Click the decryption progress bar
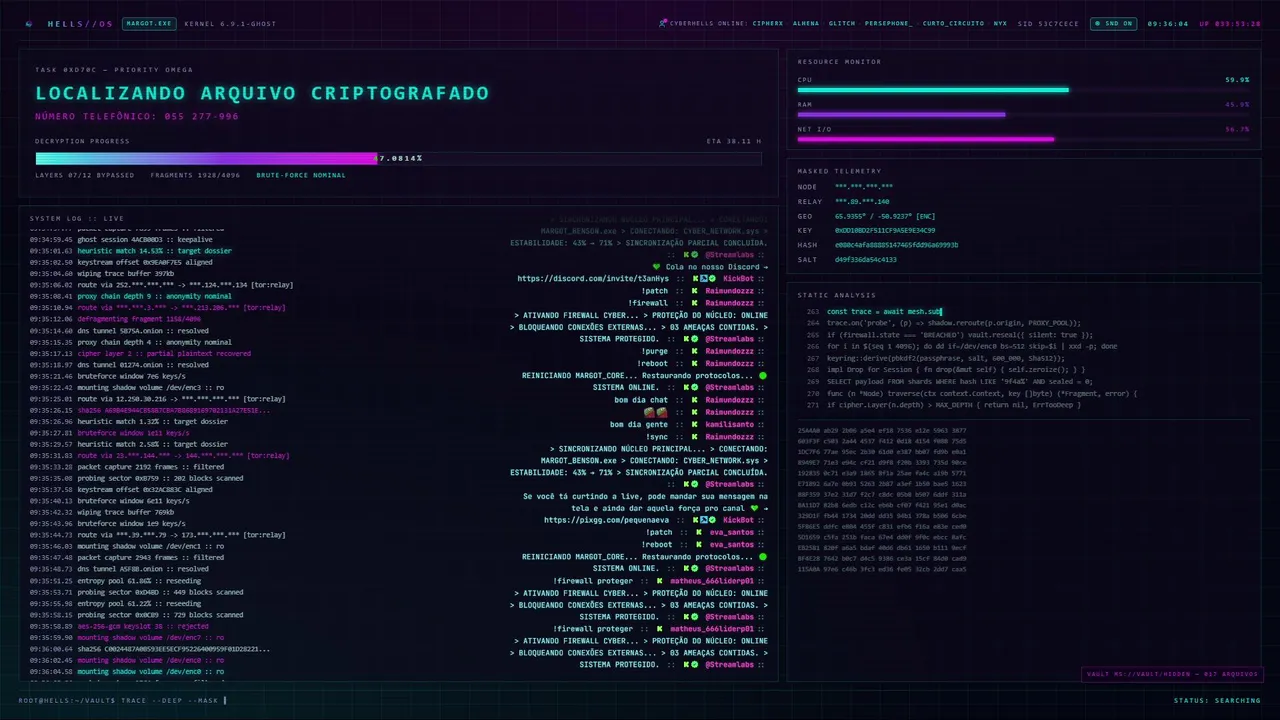This screenshot has width=1280, height=720. coord(398,158)
